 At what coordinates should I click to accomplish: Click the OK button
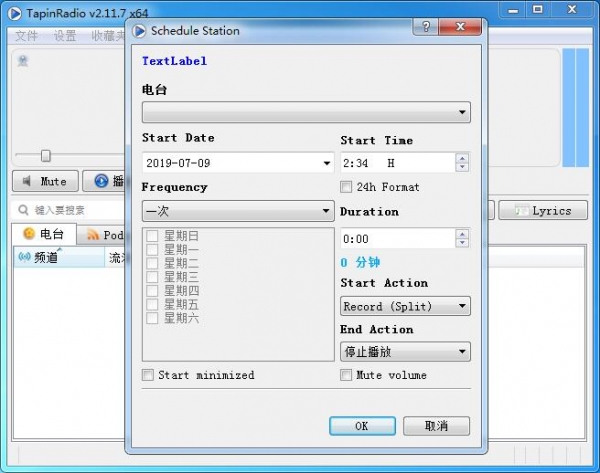point(362,426)
